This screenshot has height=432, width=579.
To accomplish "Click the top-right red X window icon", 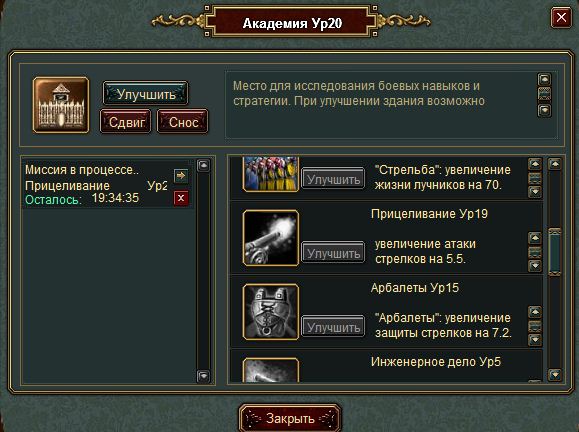I will (x=561, y=17).
